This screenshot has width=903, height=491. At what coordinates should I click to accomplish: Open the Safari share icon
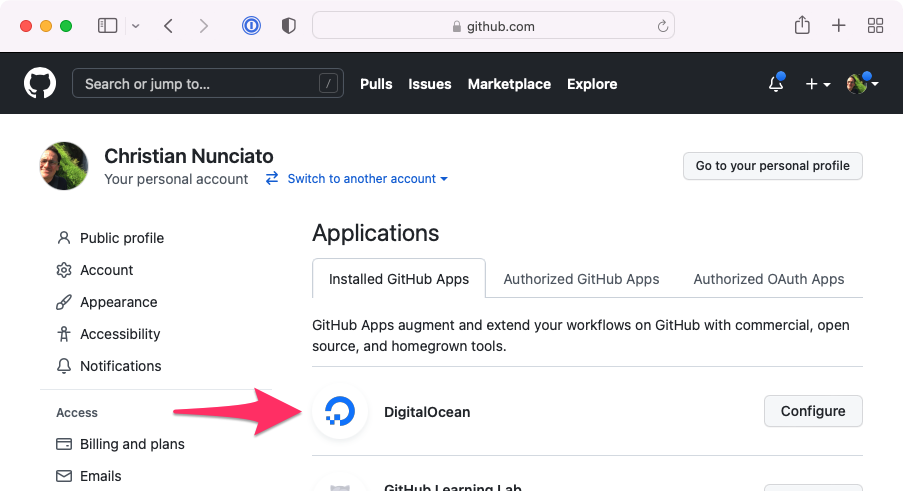click(x=802, y=25)
